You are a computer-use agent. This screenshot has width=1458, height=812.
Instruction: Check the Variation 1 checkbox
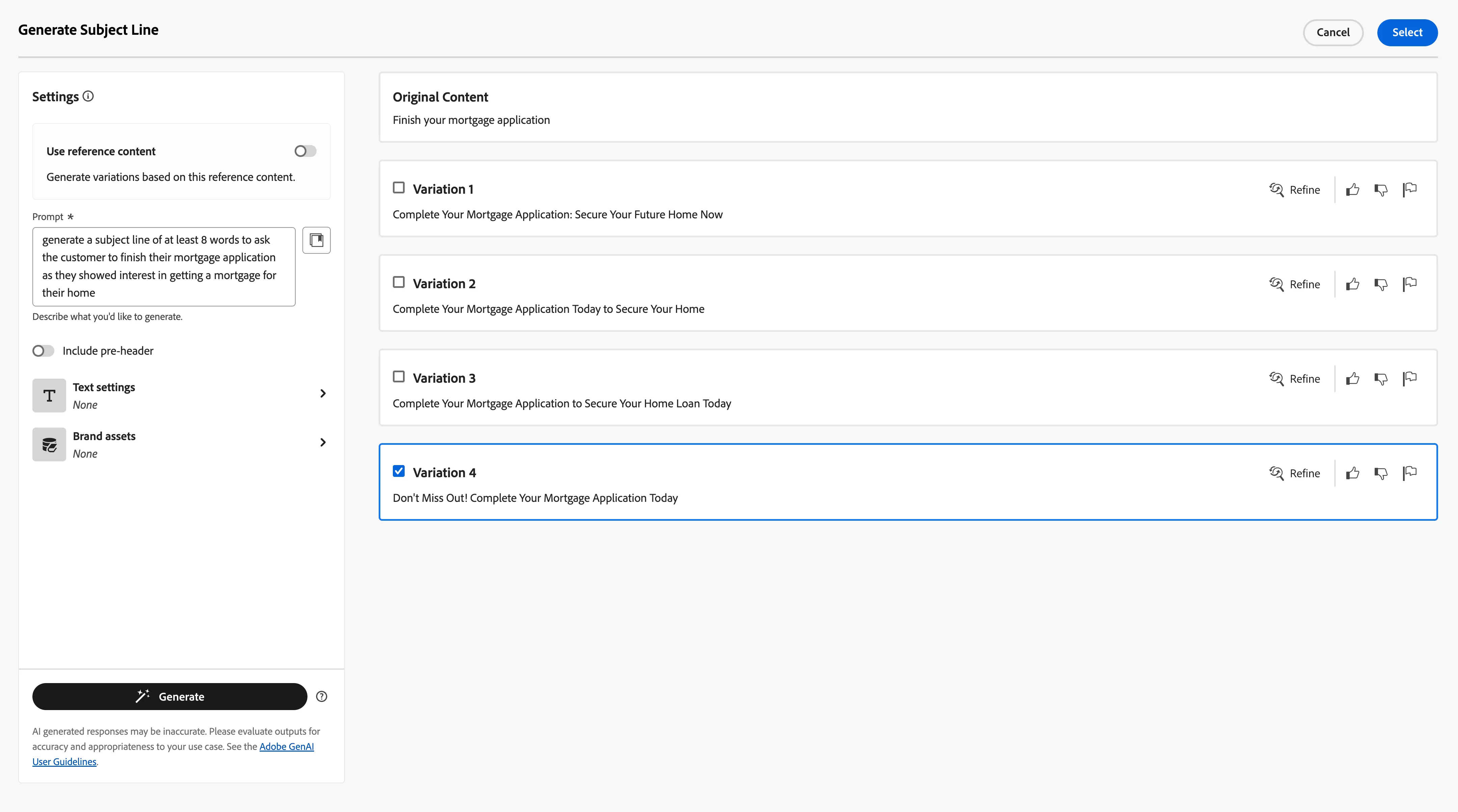click(399, 188)
